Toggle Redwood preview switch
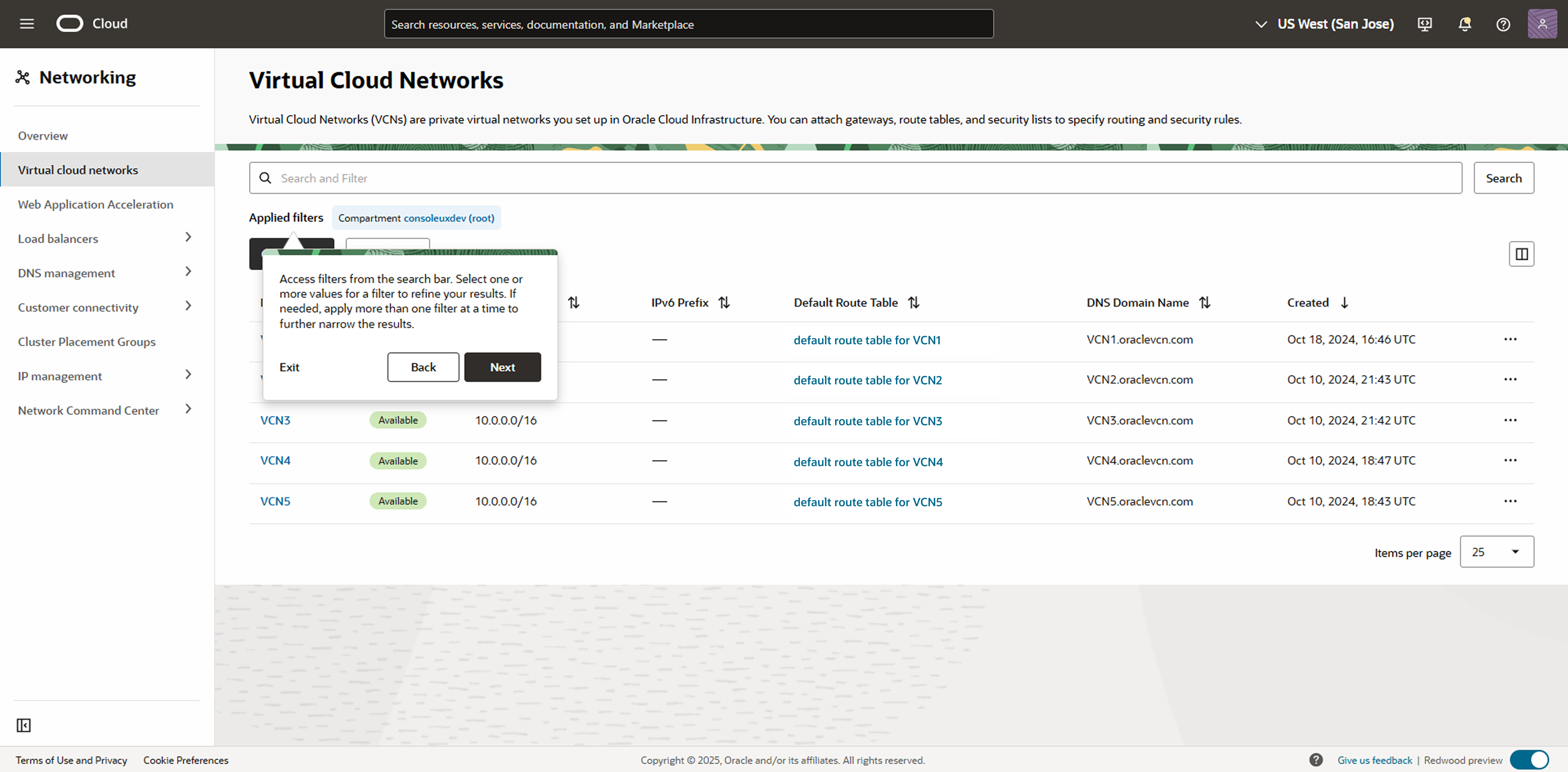The image size is (1568, 772). [1530, 760]
